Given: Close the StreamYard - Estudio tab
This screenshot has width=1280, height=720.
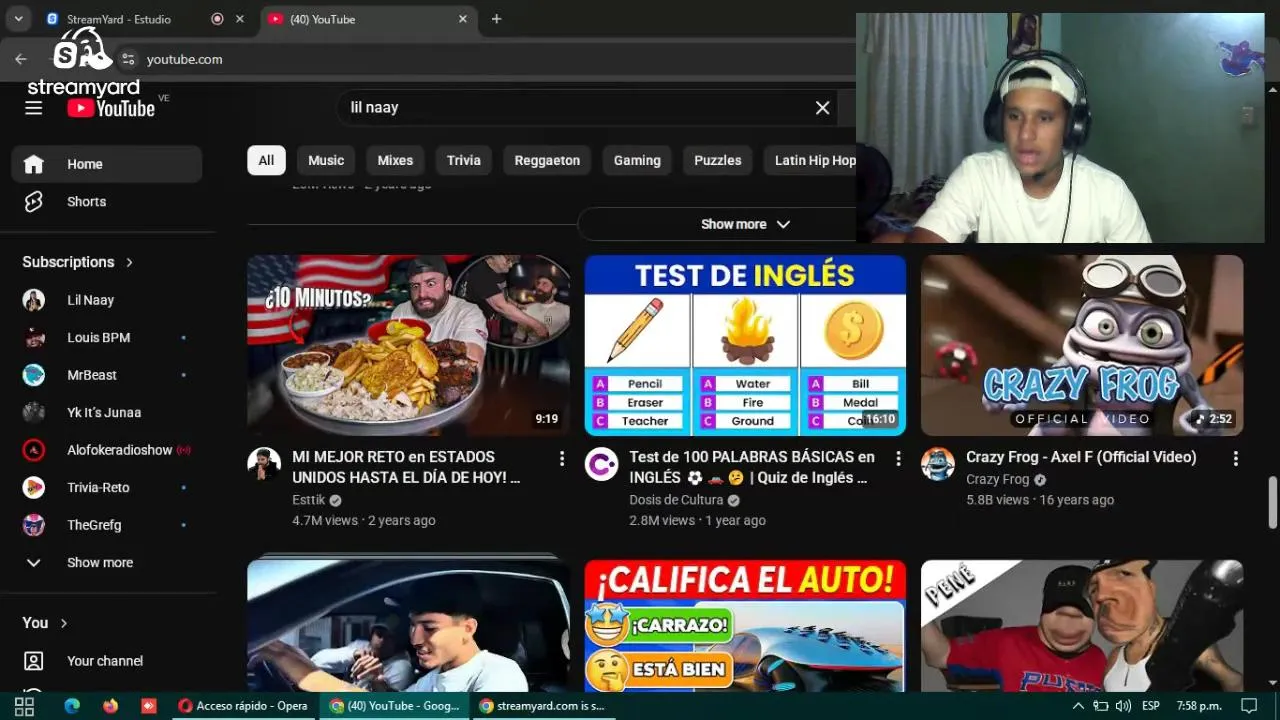Looking at the screenshot, I should pyautogui.click(x=239, y=19).
